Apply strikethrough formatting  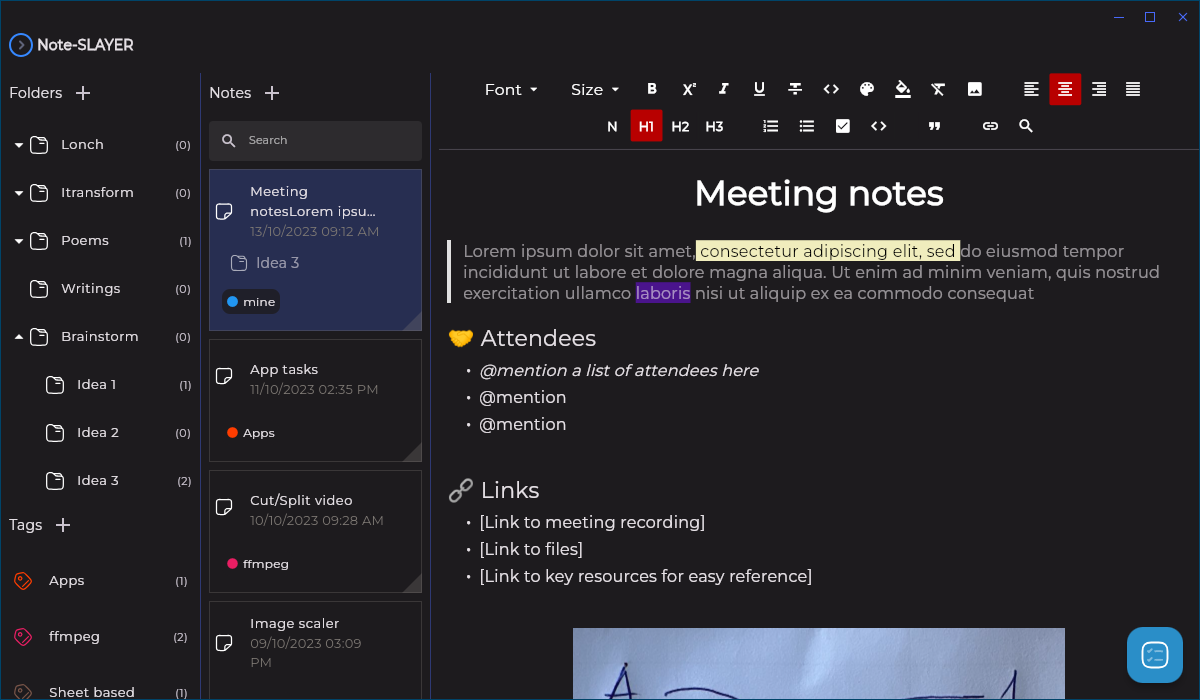pyautogui.click(x=795, y=89)
